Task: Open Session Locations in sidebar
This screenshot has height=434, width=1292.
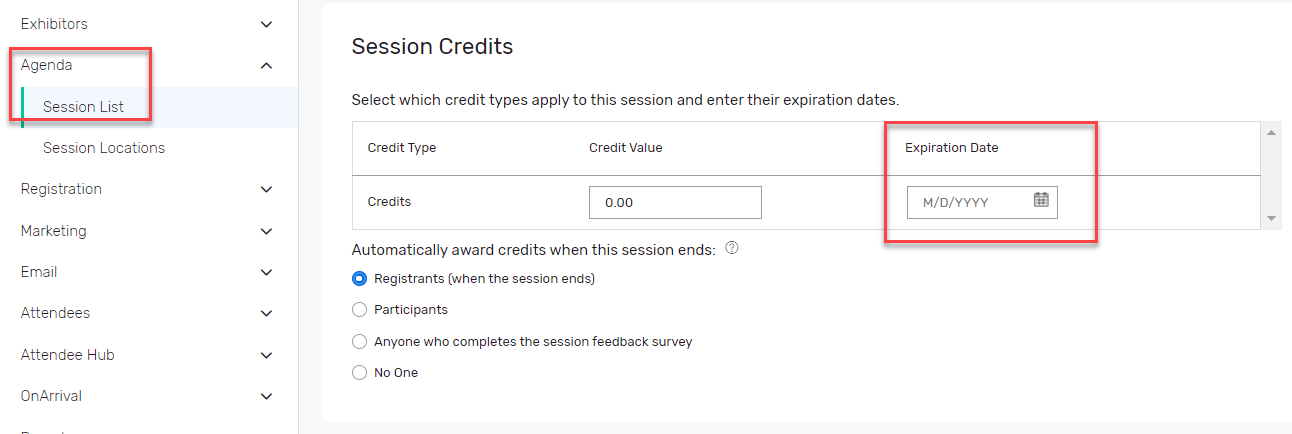Action: pyautogui.click(x=104, y=148)
